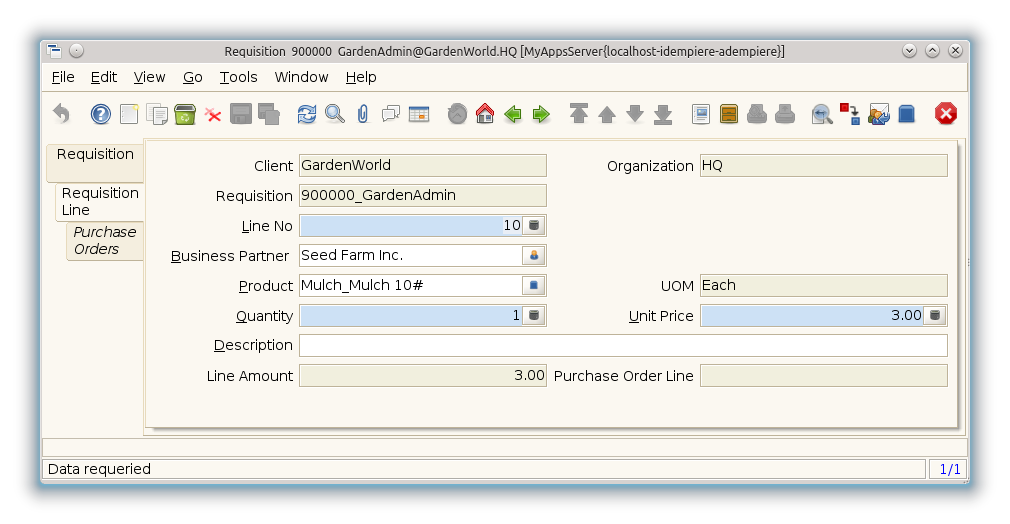Click into the Description text field
The height and width of the screenshot is (524, 1010).
(622, 346)
